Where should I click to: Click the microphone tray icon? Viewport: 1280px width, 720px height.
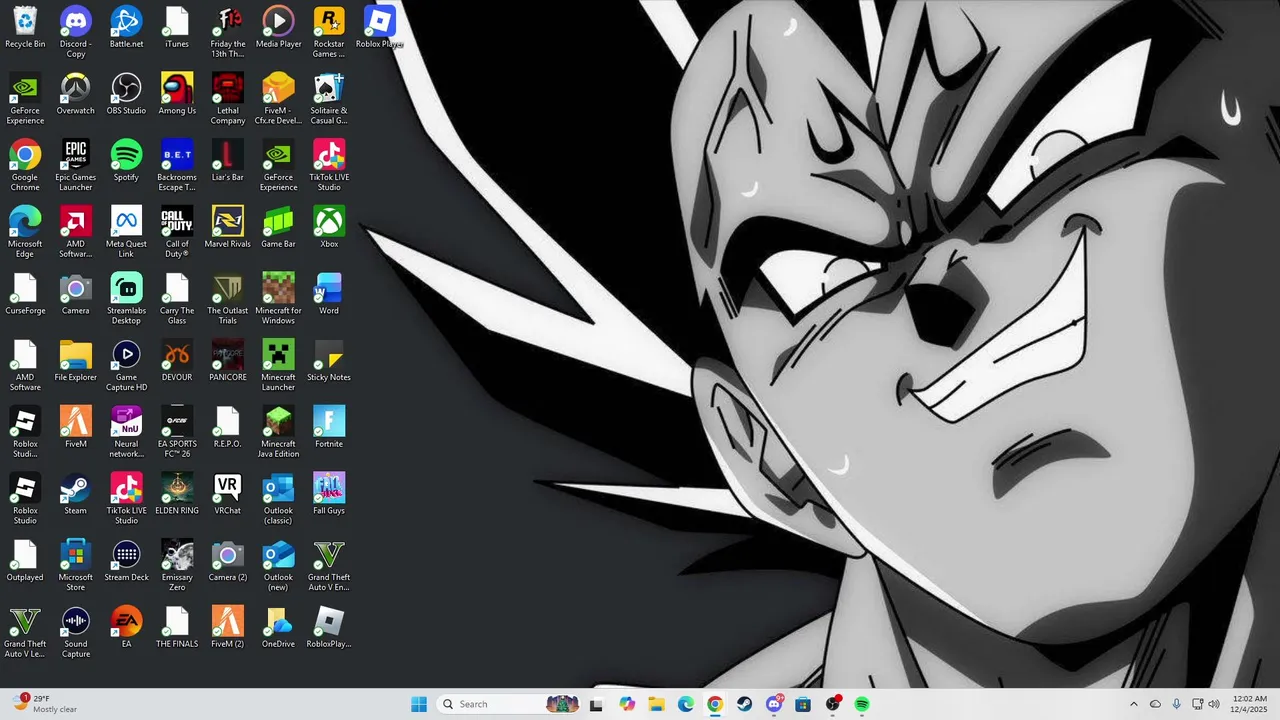pyautogui.click(x=1176, y=704)
